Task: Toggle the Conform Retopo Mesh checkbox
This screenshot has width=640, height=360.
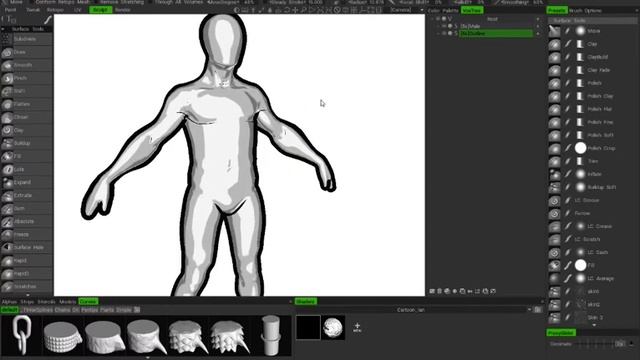Action: coord(32,2)
